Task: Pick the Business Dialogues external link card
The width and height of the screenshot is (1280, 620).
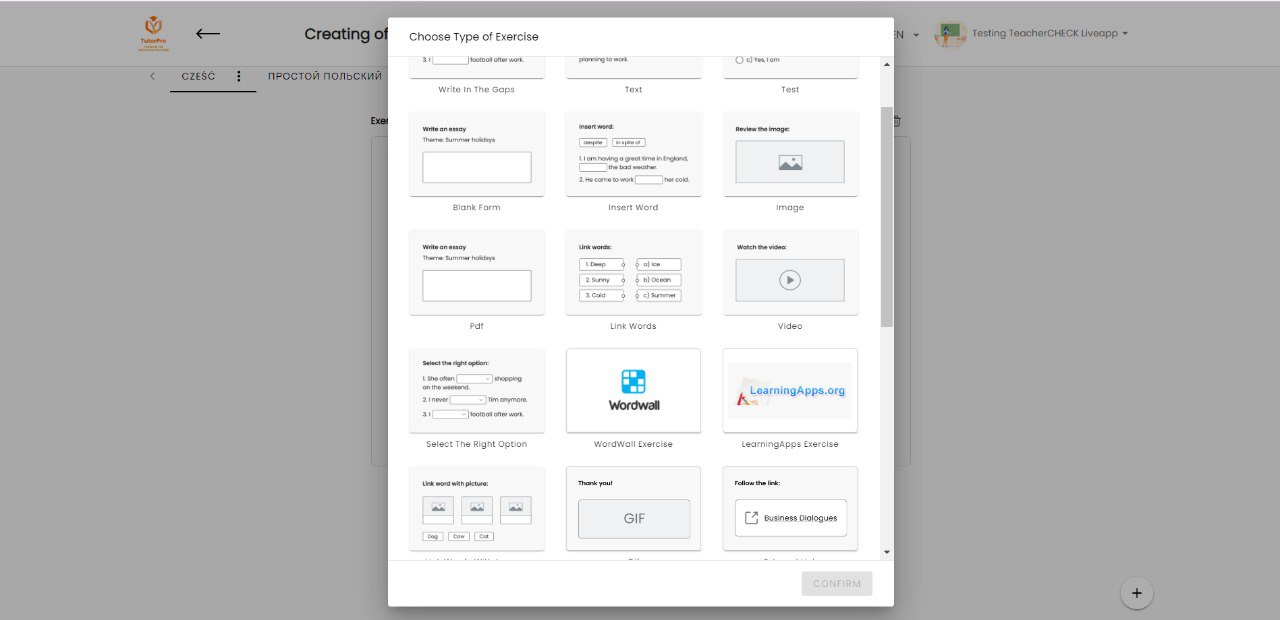Action: 790,509
